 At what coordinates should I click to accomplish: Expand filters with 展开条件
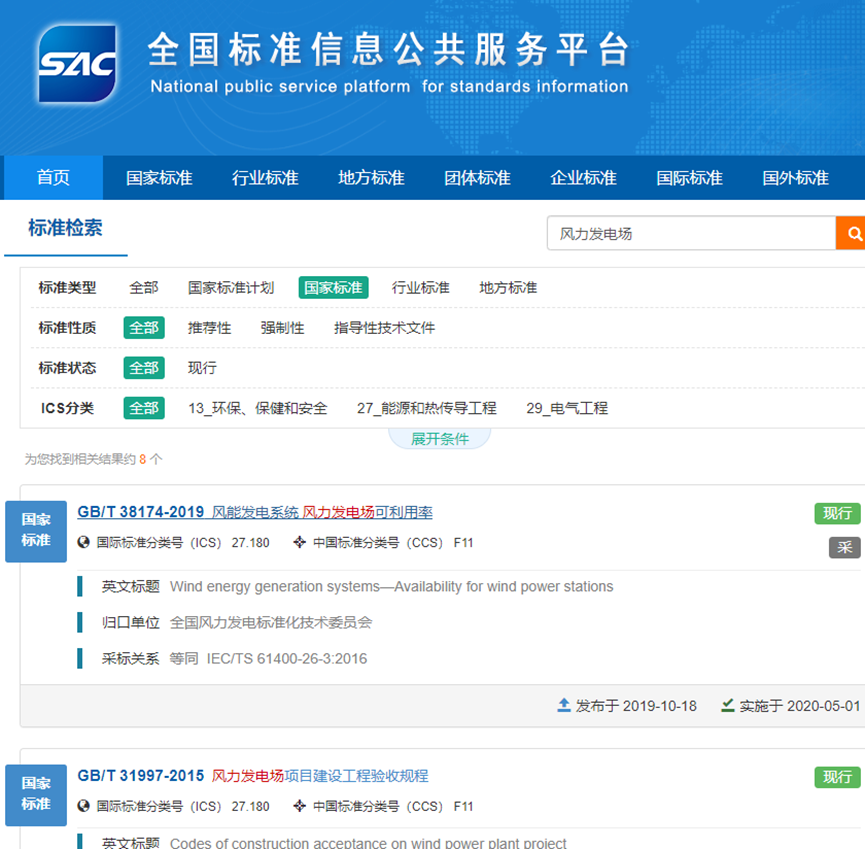(440, 439)
